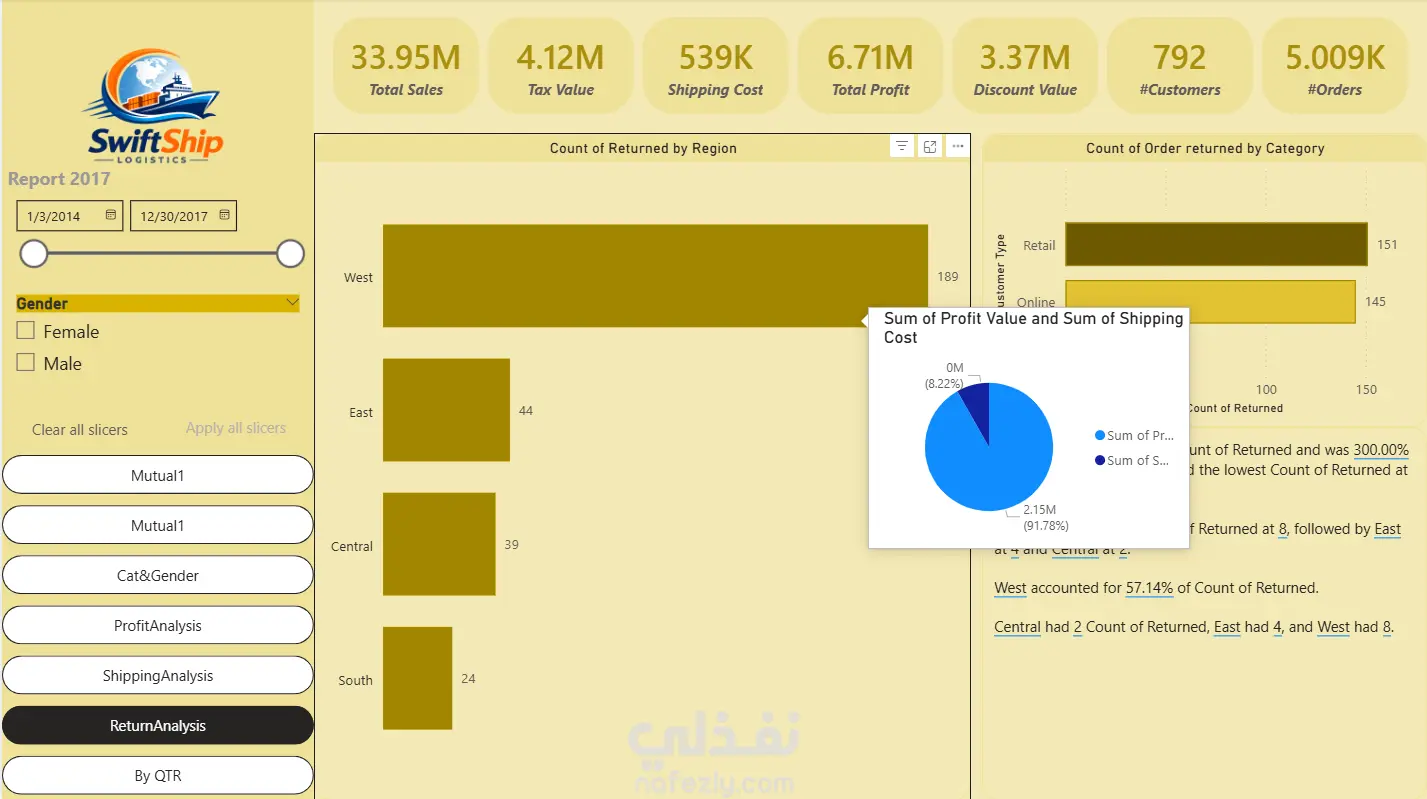Click 'West' in 'West accounted for' sentence
Viewport: 1427px width, 799px height.
click(x=1010, y=588)
